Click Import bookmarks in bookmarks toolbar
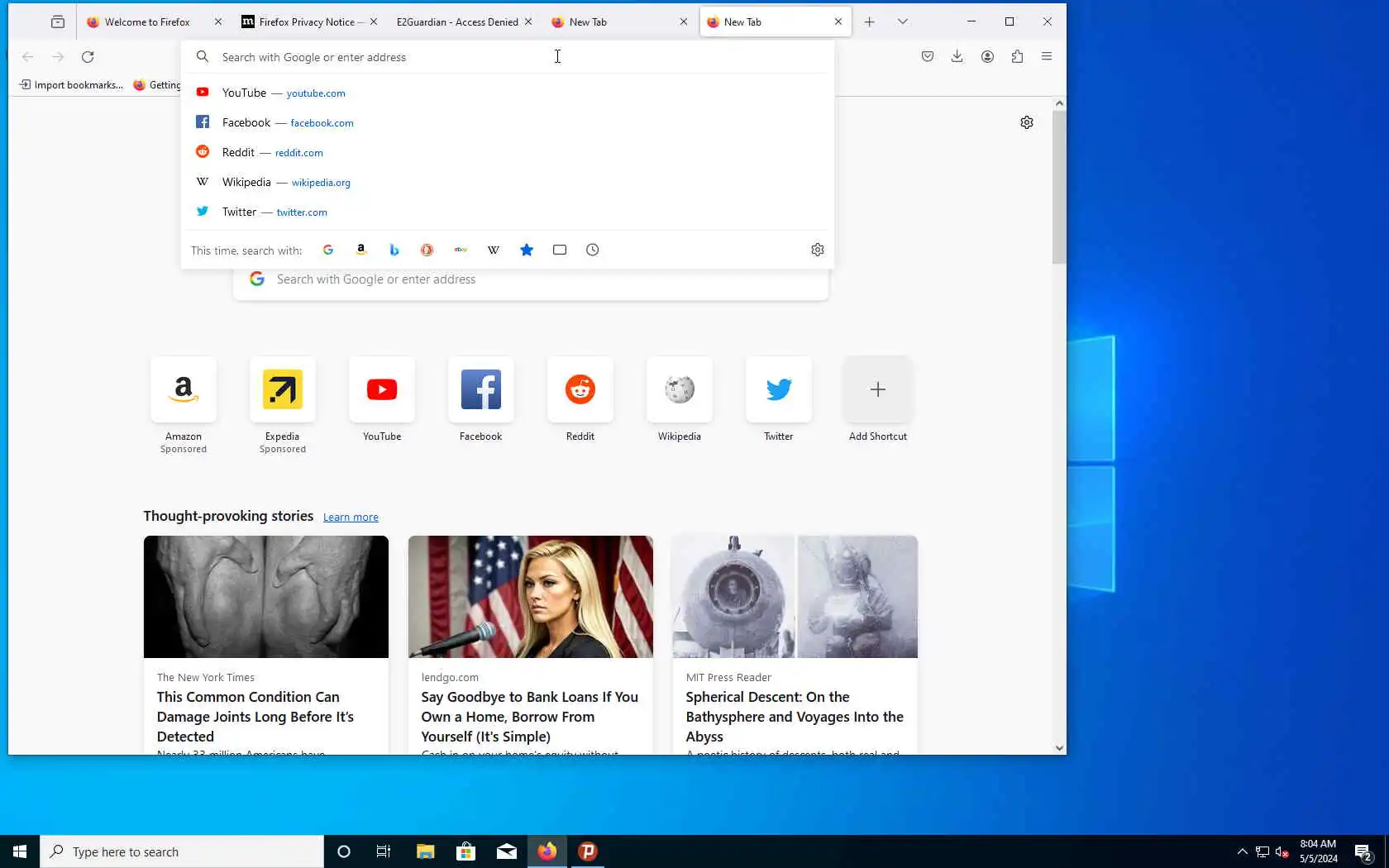This screenshot has height=868, width=1389. pos(71,85)
